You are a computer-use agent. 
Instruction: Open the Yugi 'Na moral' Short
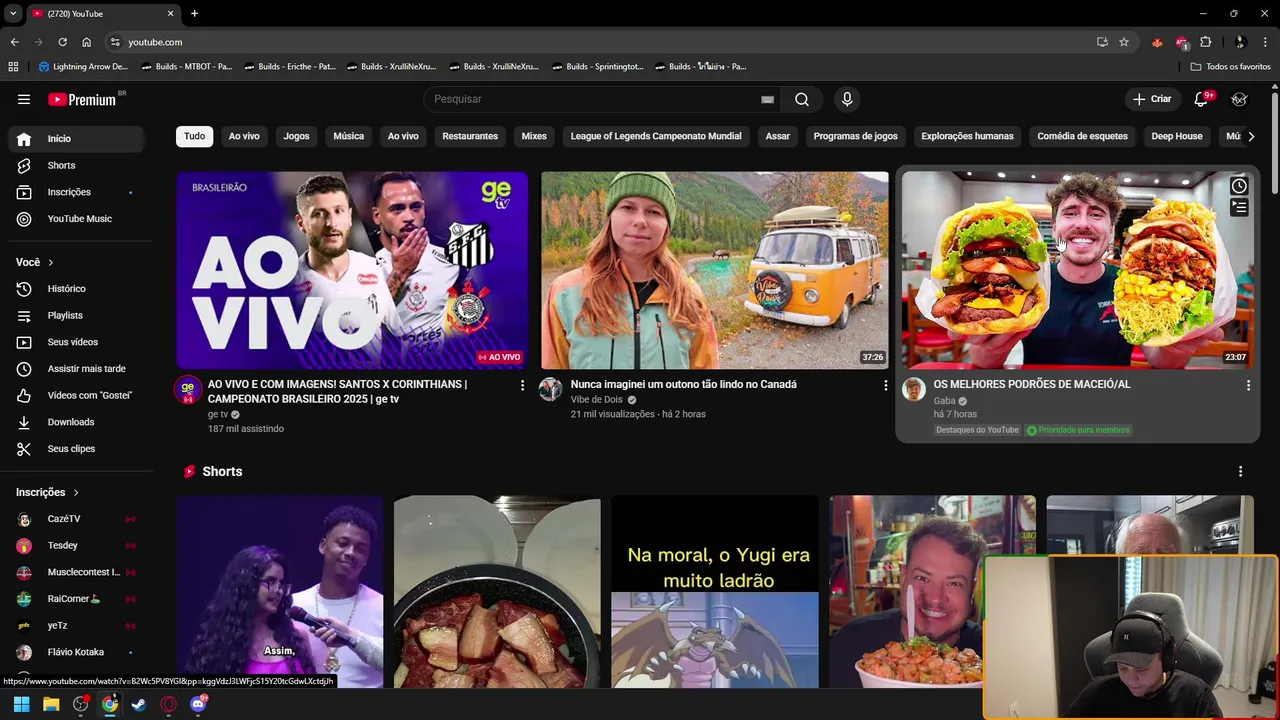pyautogui.click(x=715, y=592)
